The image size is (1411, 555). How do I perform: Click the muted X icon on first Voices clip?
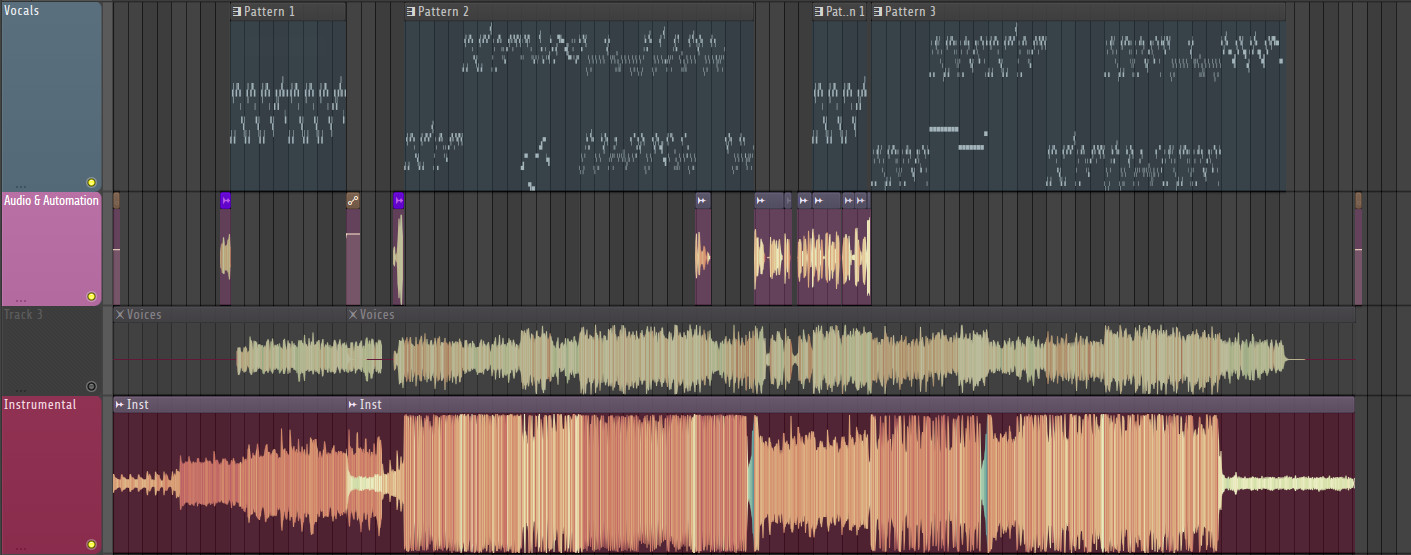coord(120,315)
